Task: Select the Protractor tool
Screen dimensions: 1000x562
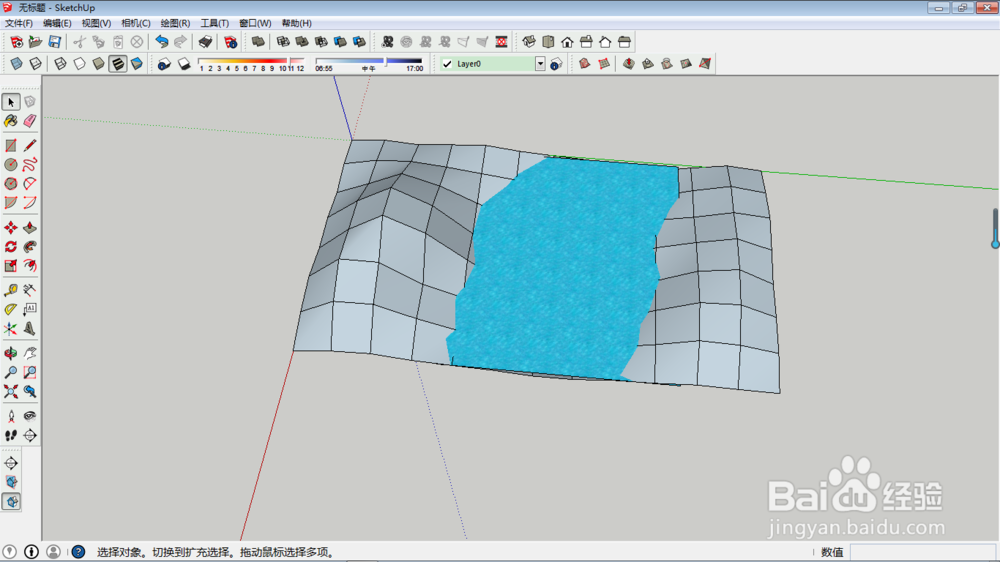Action: coord(11,309)
